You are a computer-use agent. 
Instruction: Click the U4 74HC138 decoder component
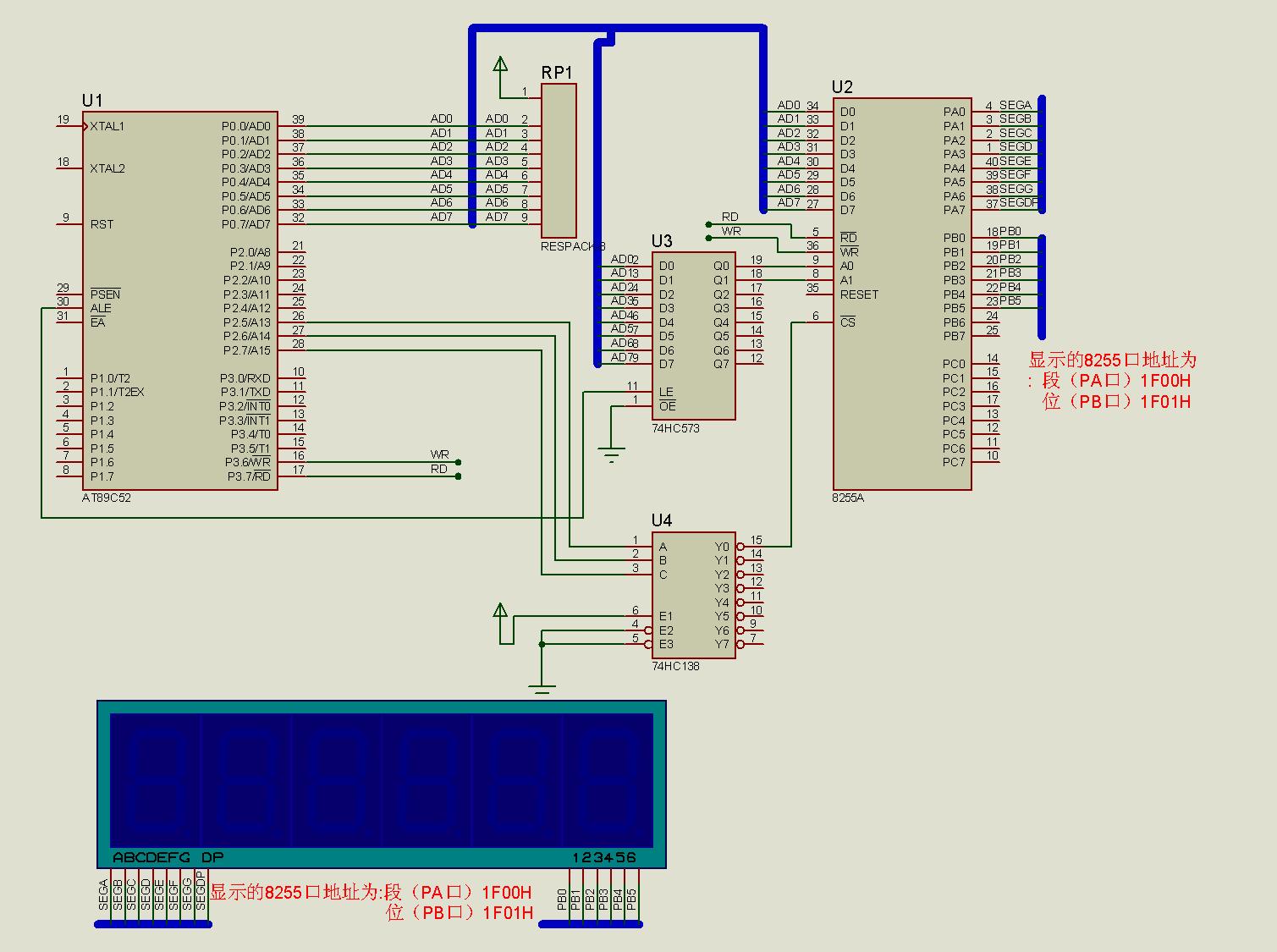pyautogui.click(x=693, y=596)
